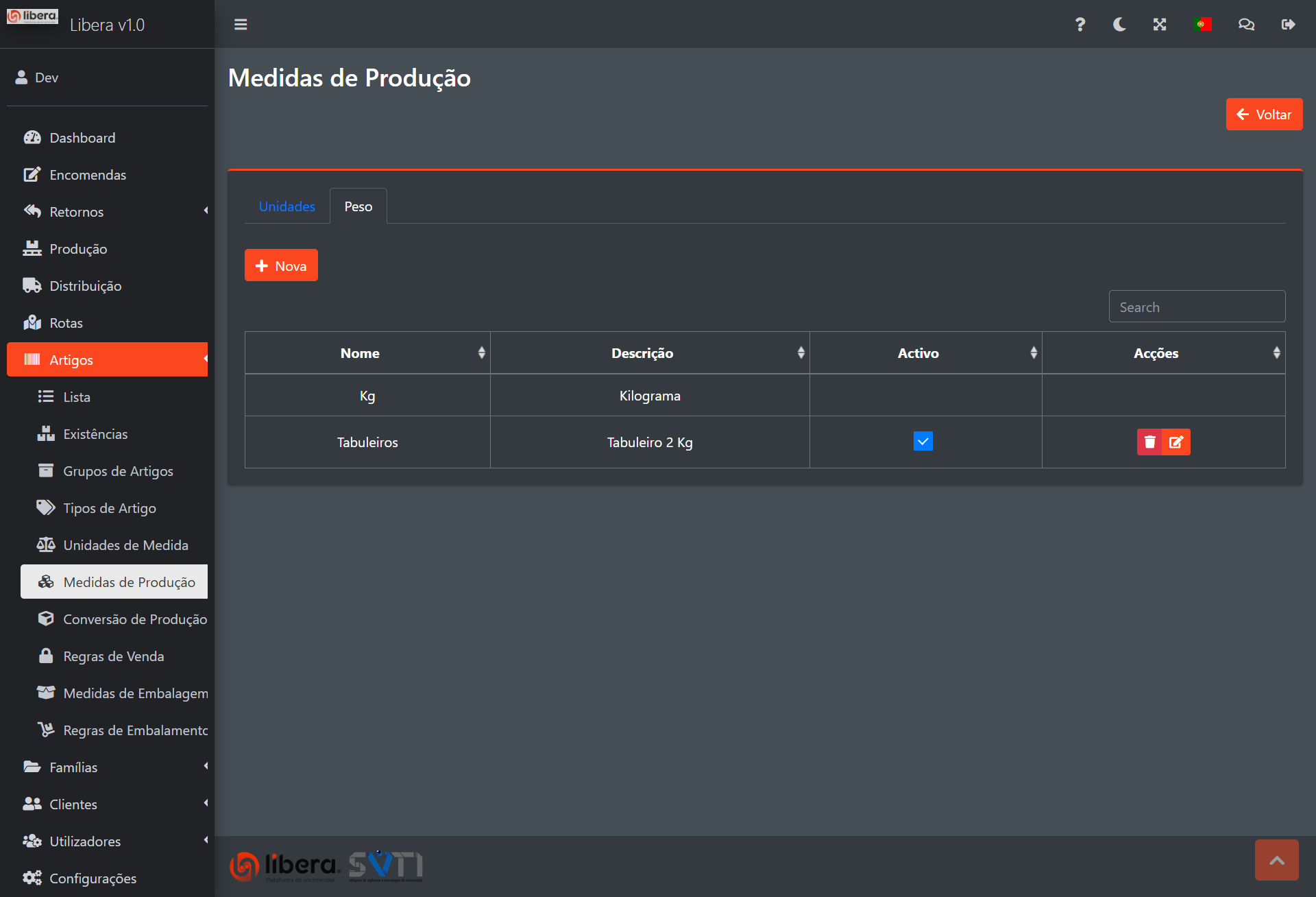Click the Portuguese flag language icon
The width and height of the screenshot is (1316, 897).
[x=1202, y=25]
